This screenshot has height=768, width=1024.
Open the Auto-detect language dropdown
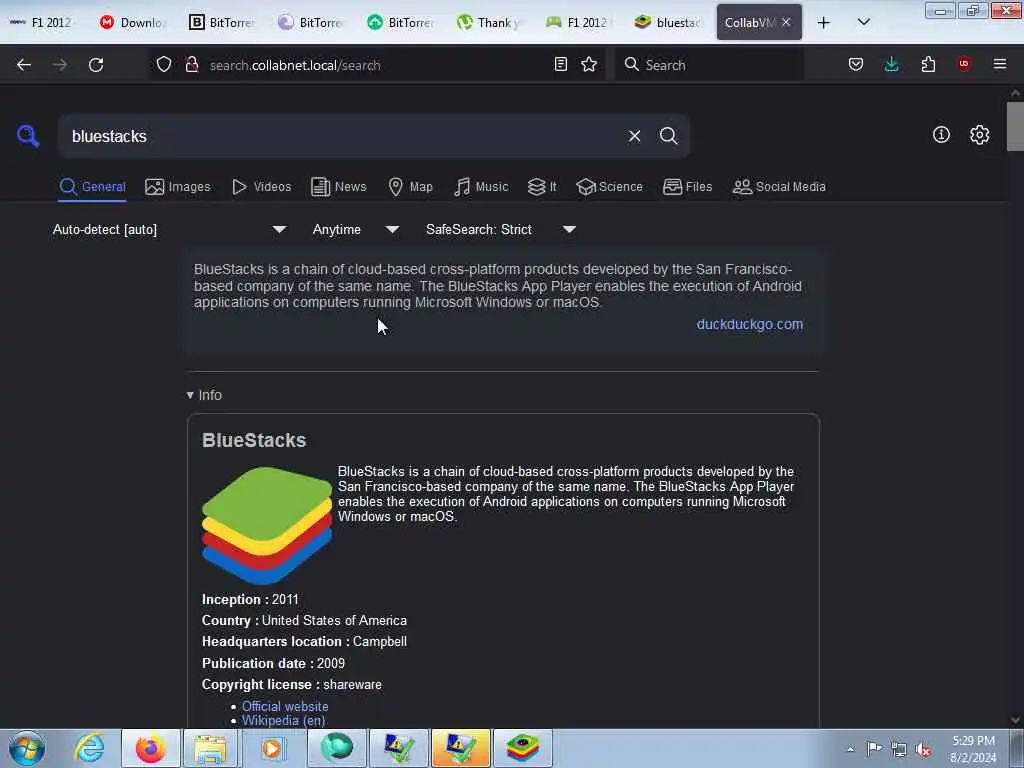click(170, 230)
